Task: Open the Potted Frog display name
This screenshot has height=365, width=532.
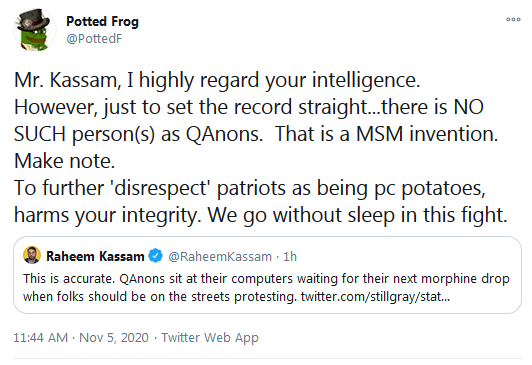Action: pos(102,21)
